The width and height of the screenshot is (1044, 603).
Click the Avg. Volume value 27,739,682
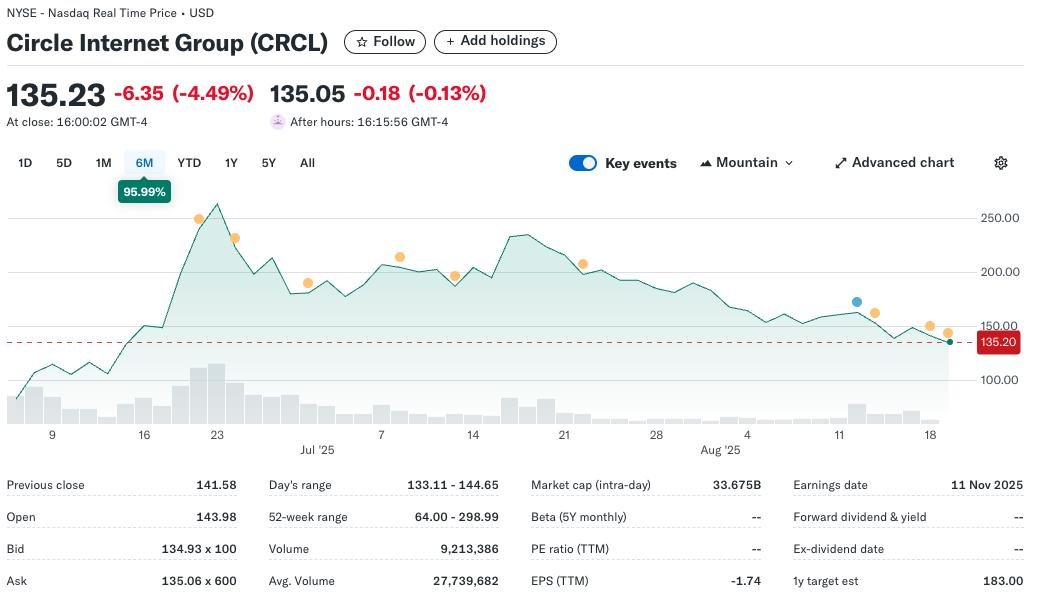[466, 581]
